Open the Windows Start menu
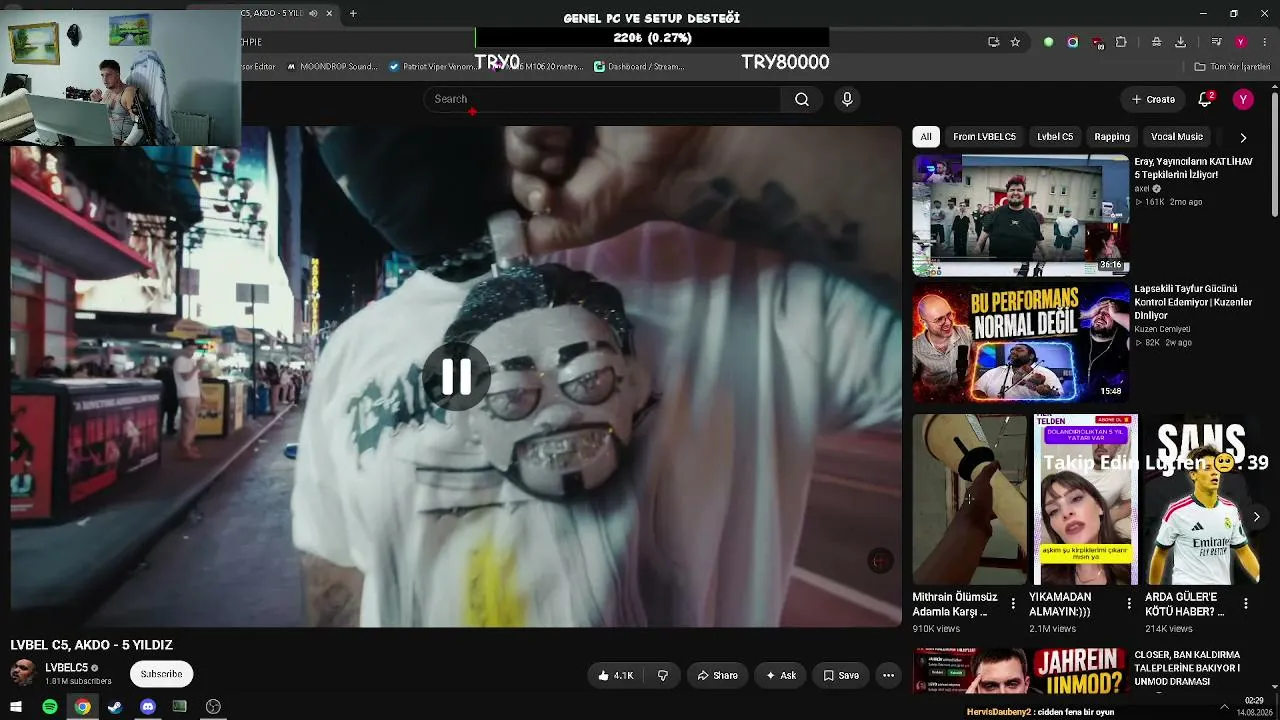 16,707
